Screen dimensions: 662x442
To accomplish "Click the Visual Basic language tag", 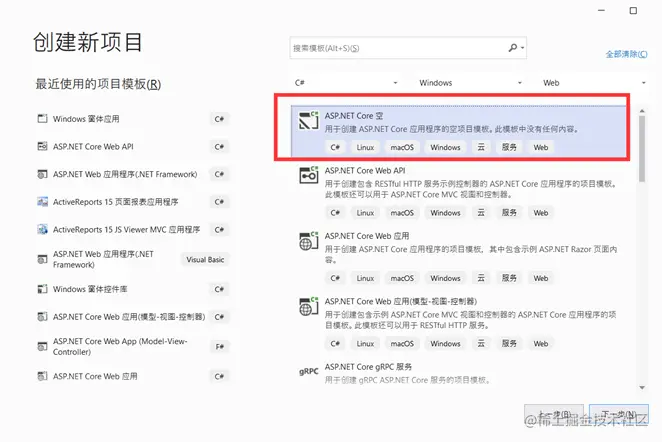I will pyautogui.click(x=205, y=259).
